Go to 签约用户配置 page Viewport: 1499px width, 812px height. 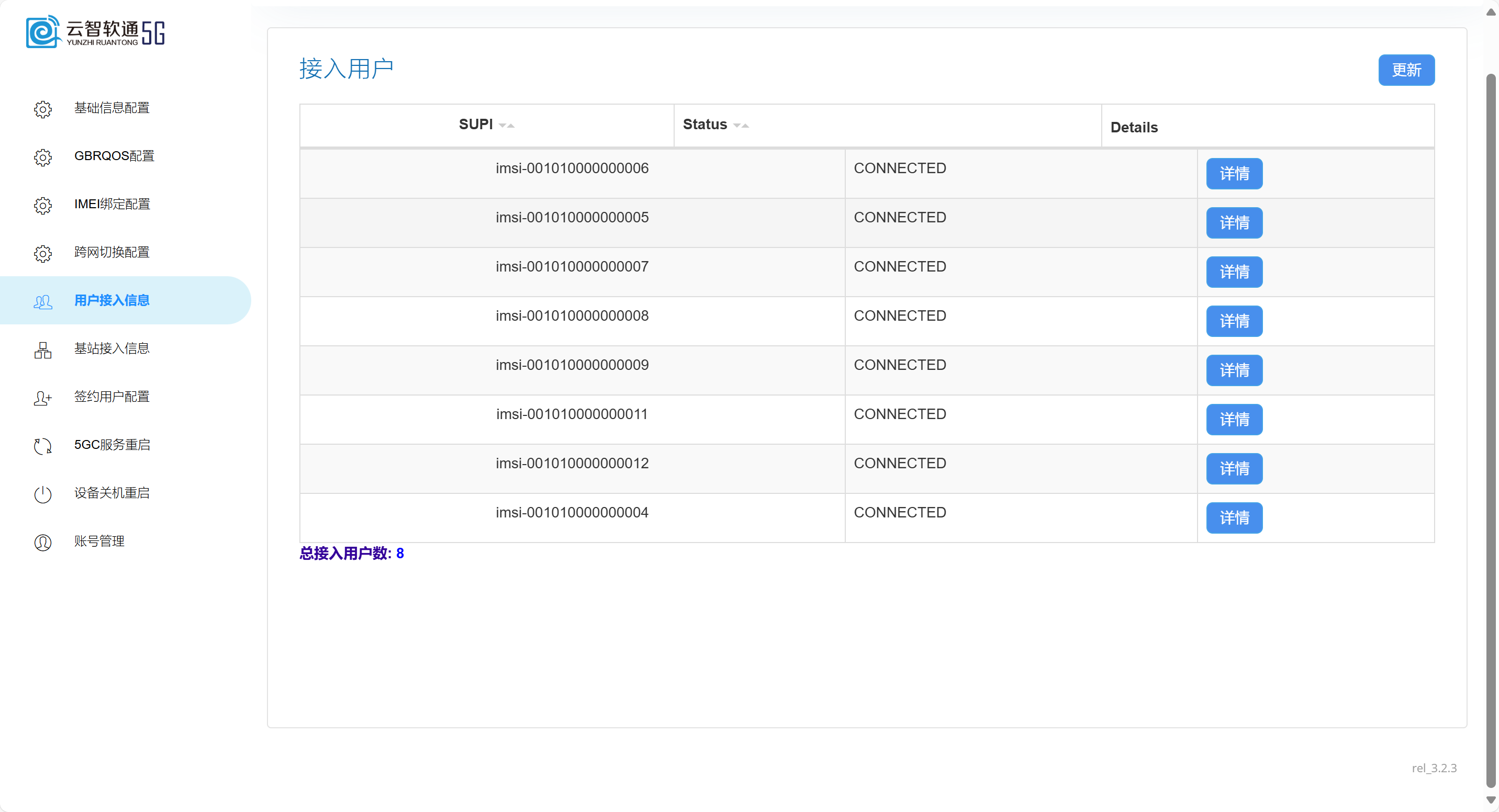point(125,397)
